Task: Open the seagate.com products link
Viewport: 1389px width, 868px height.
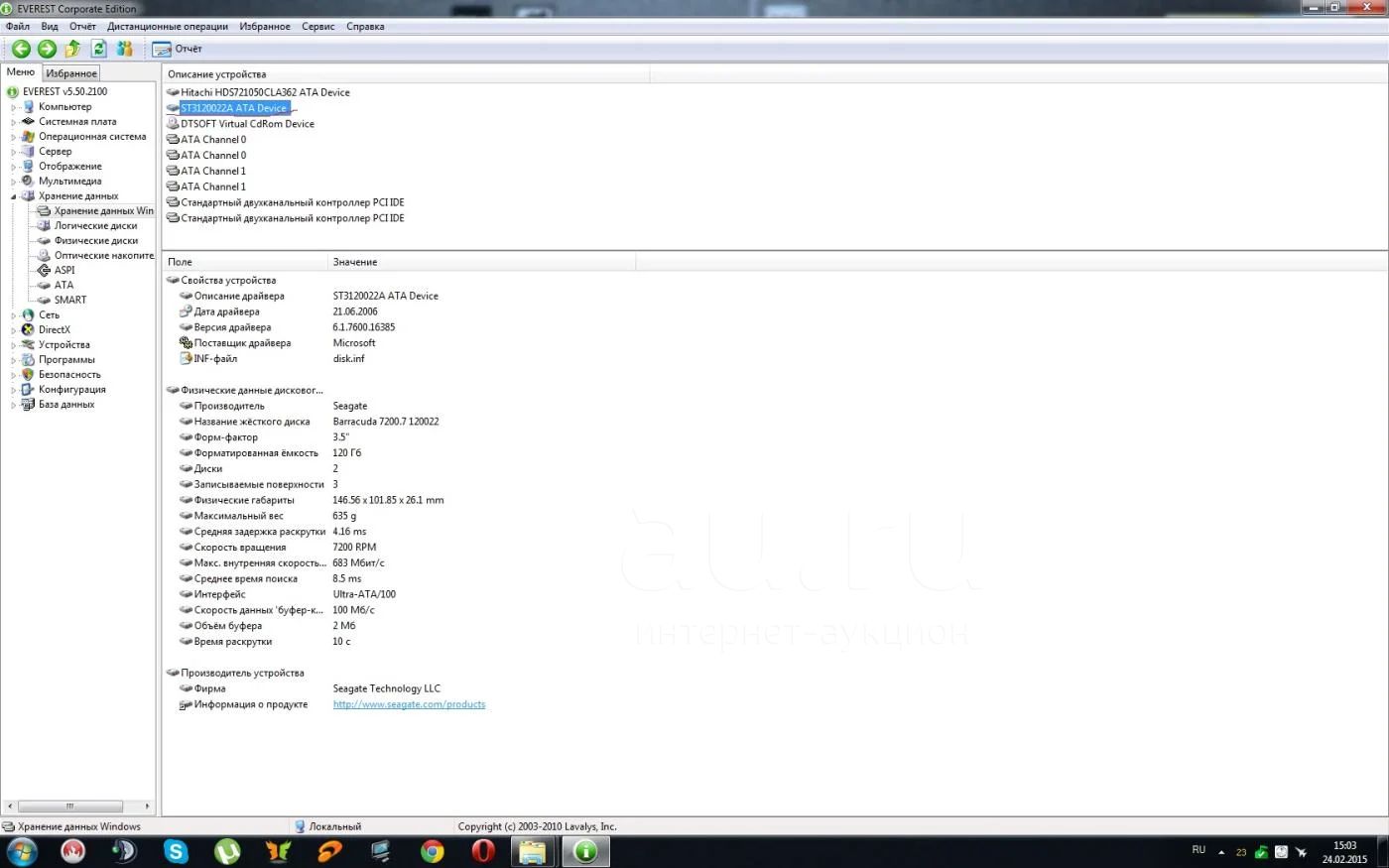Action: (409, 704)
